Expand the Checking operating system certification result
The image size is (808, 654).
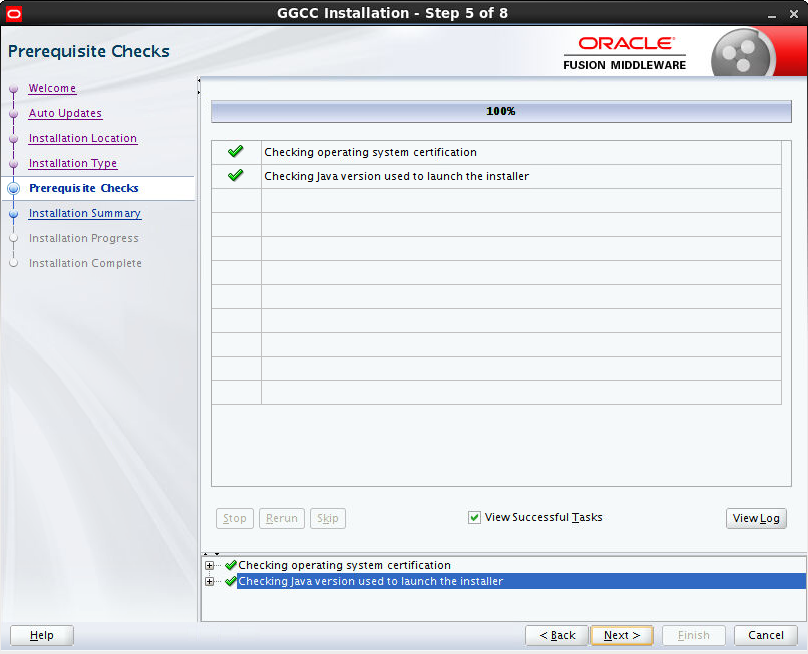(209, 565)
